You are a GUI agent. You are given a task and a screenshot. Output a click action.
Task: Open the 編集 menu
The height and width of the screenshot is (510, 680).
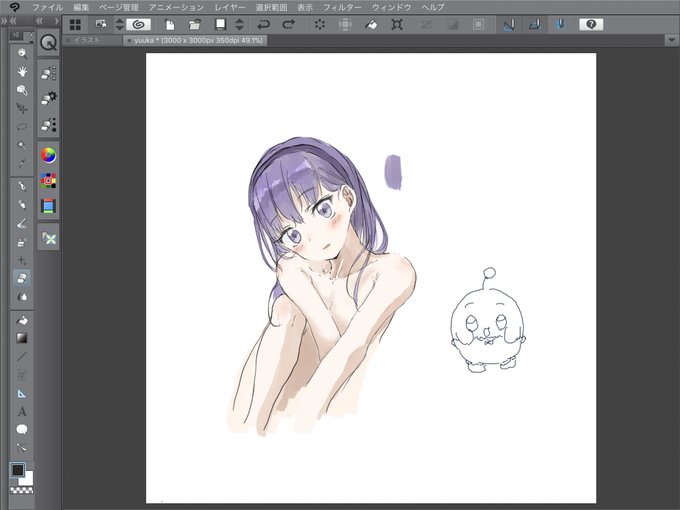coord(81,7)
